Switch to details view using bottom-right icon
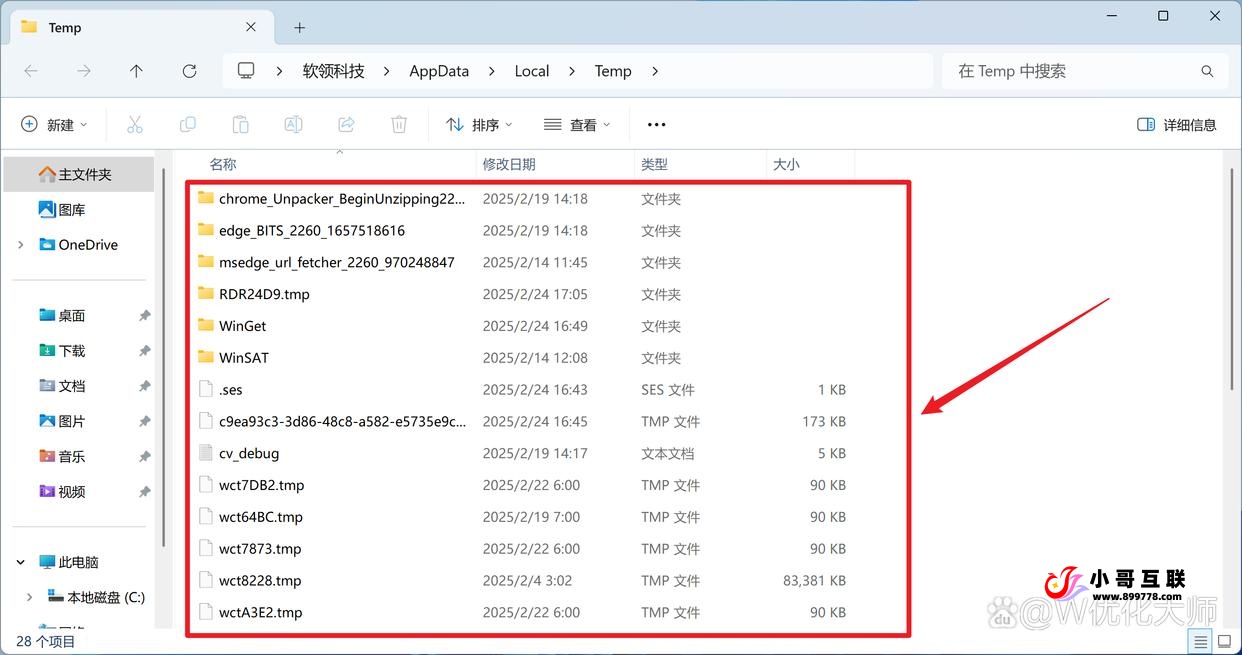 coord(1199,641)
